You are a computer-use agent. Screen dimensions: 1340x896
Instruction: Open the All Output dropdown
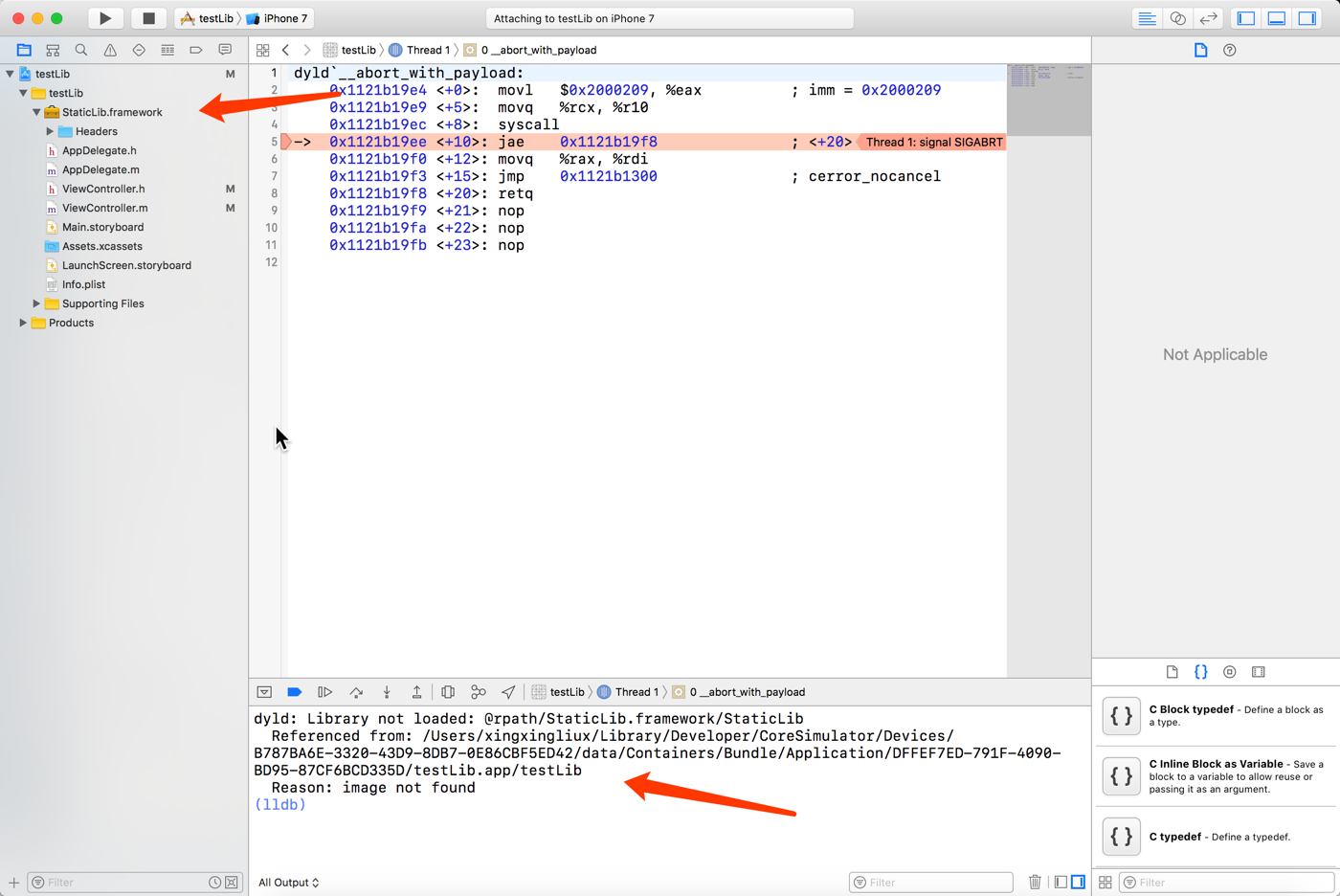[x=289, y=883]
